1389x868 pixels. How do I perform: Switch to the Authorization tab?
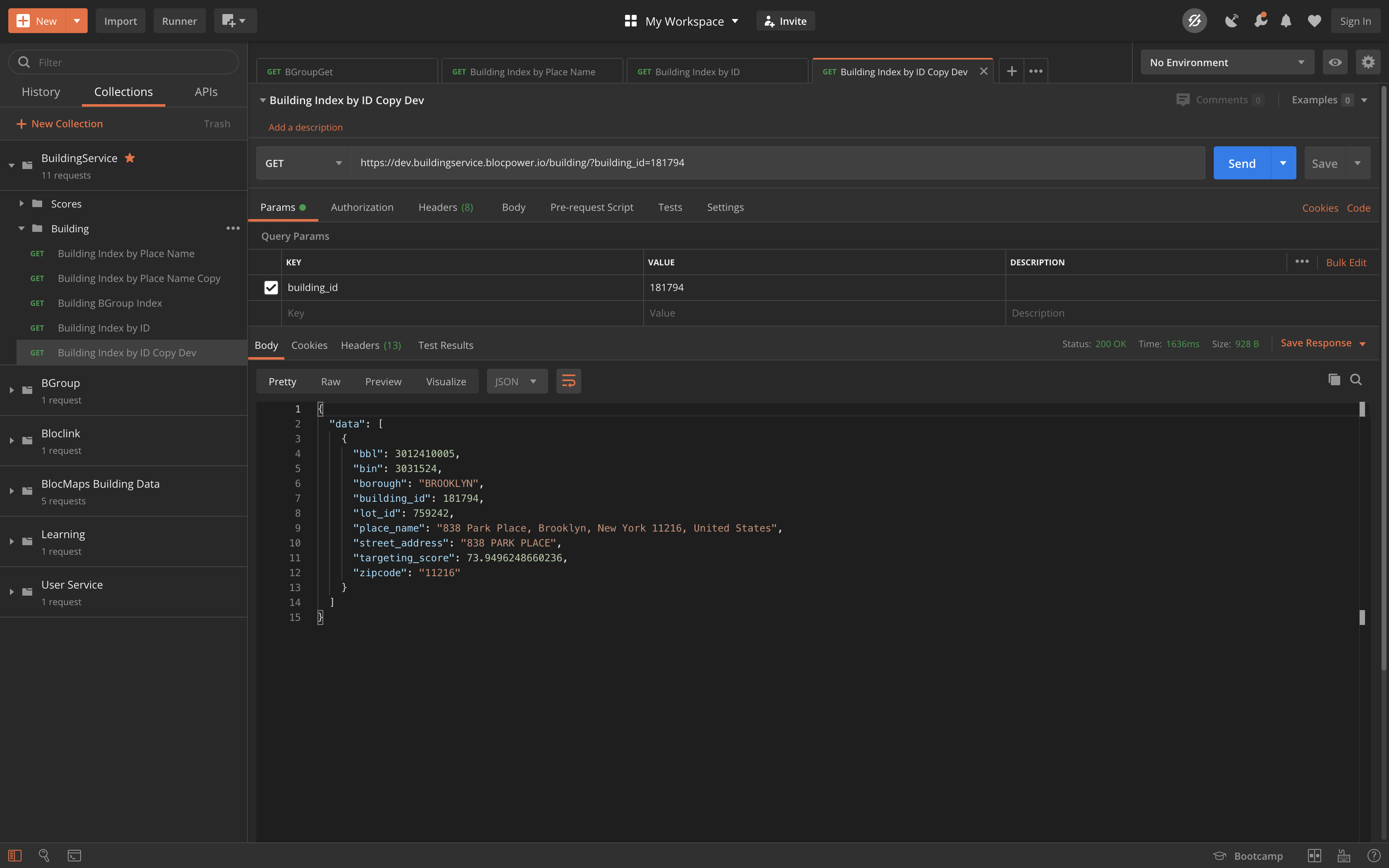[x=362, y=207]
